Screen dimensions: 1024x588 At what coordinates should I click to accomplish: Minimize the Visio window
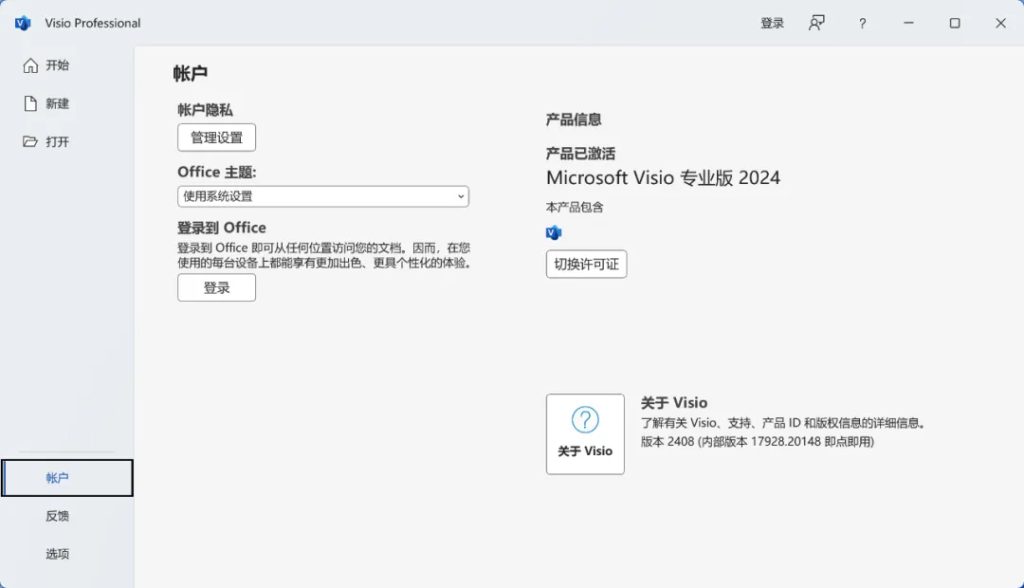[908, 23]
